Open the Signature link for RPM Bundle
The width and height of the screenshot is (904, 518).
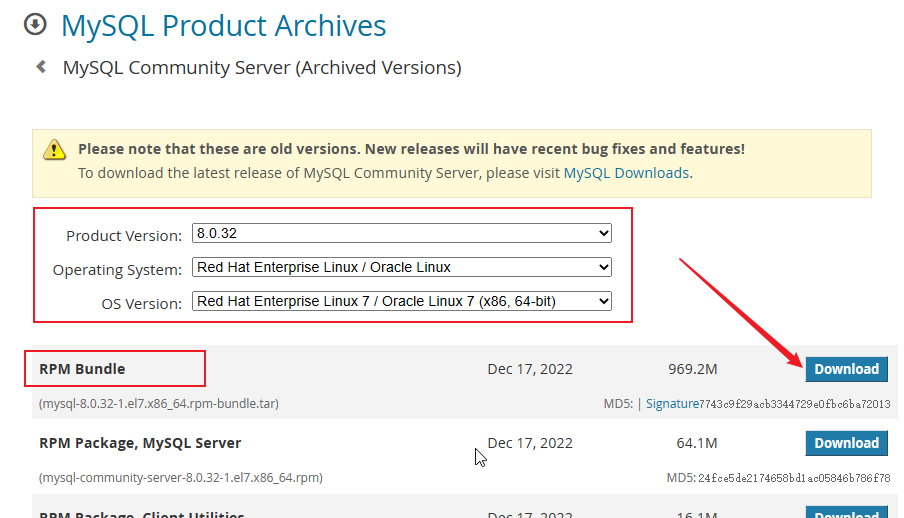click(x=672, y=404)
